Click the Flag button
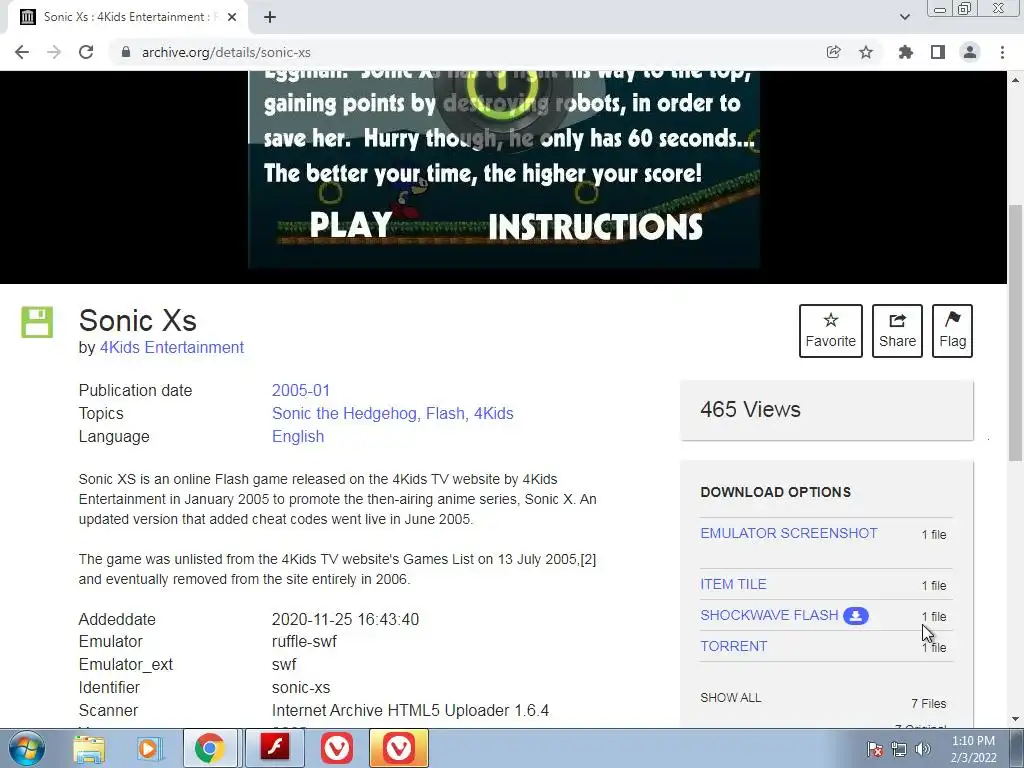This screenshot has width=1024, height=768. coord(952,330)
